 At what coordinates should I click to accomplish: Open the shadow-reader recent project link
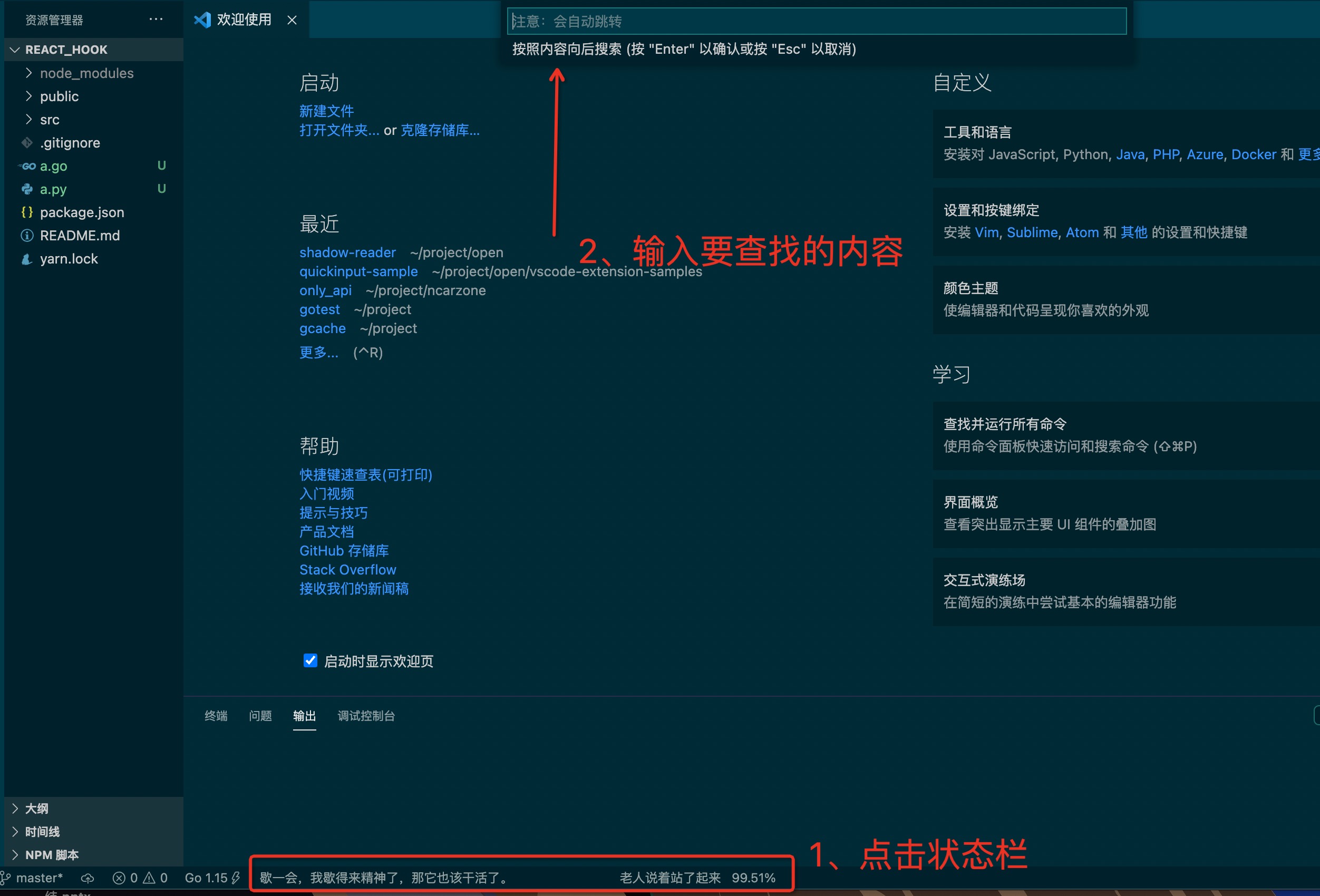[347, 252]
